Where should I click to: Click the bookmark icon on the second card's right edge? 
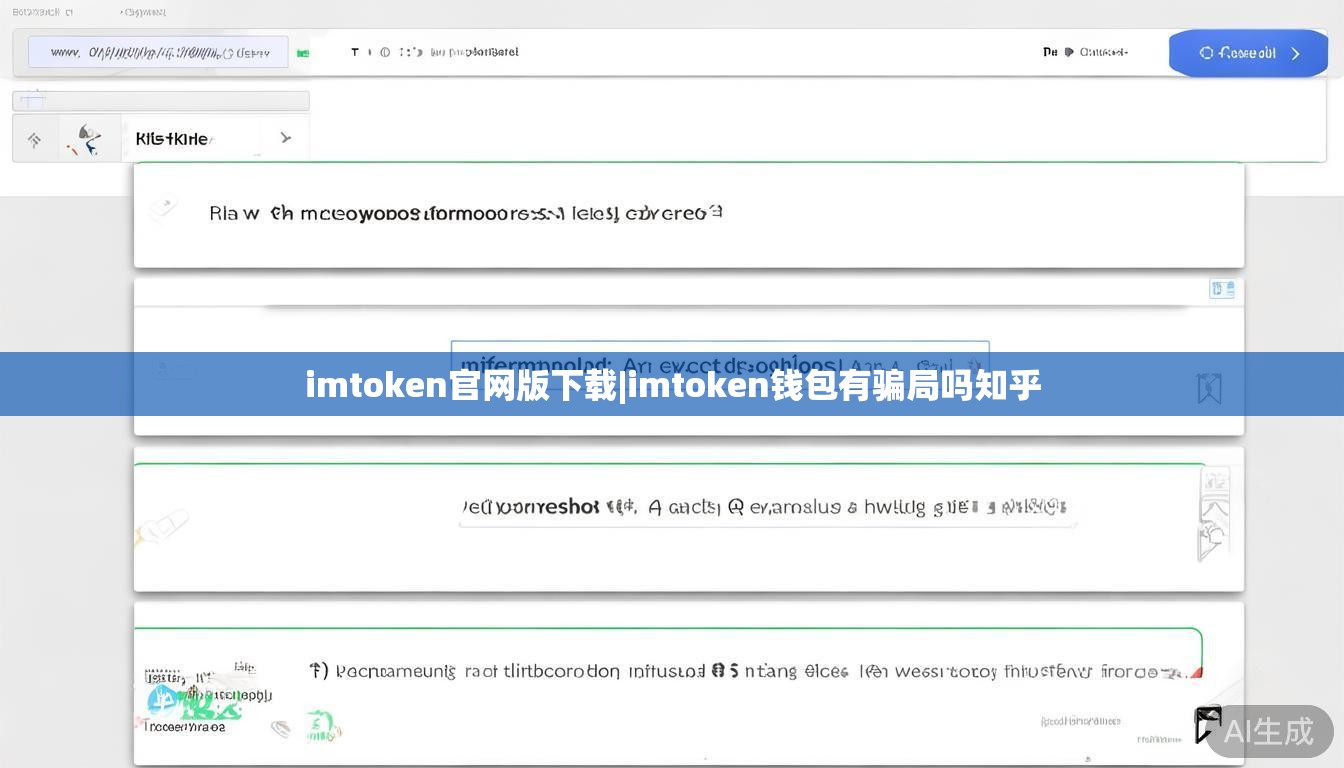pyautogui.click(x=1209, y=388)
